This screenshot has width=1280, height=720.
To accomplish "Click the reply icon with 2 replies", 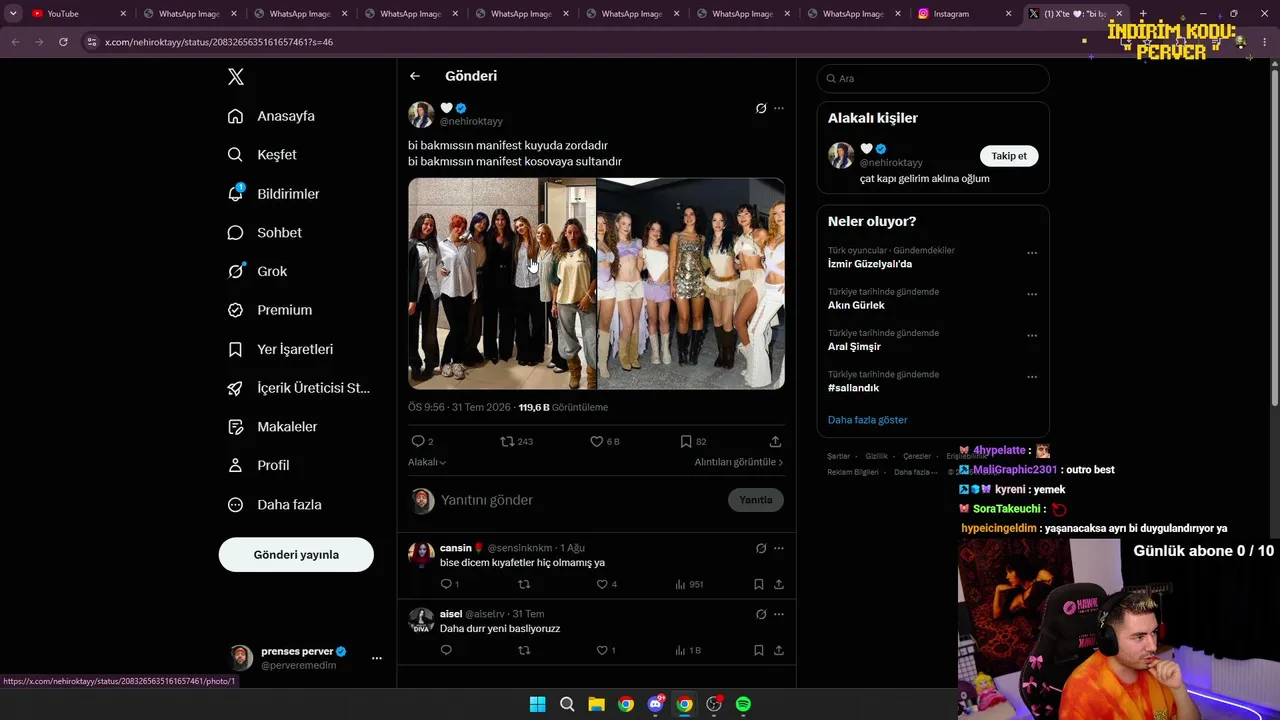I will point(418,441).
